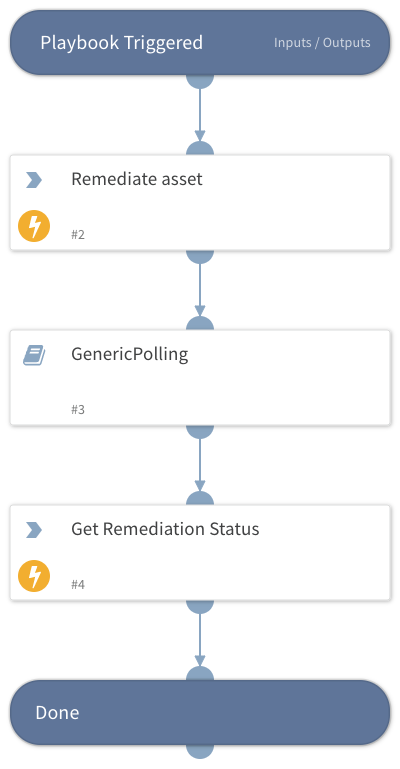Click the lightning bolt icon on task #2

(x=34, y=226)
